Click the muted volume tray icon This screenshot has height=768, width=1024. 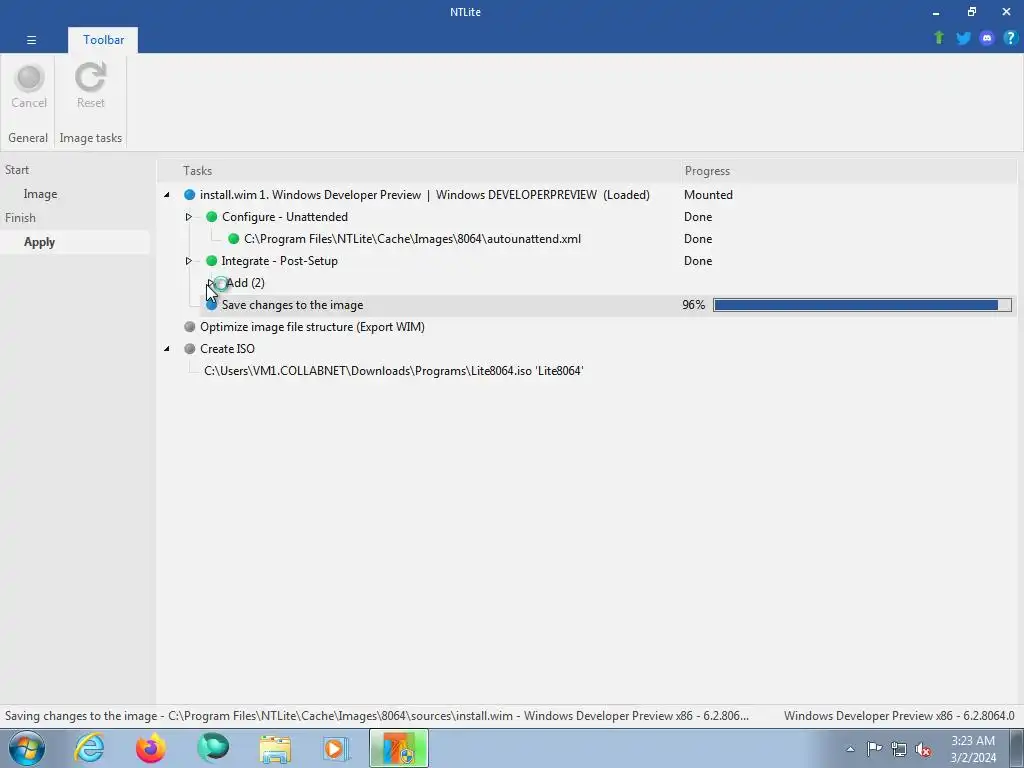923,749
